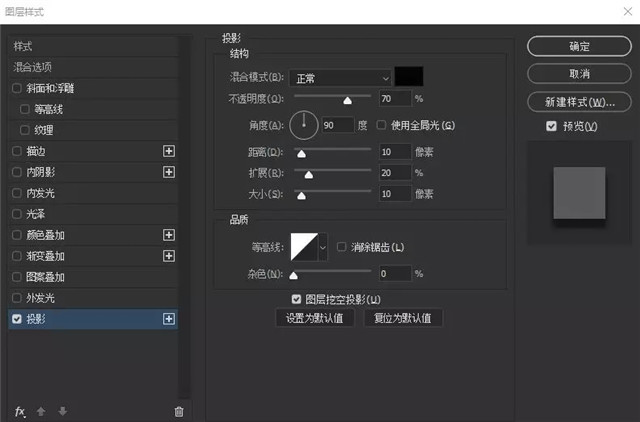Click the plus icon beside 颜色叠加

(169, 235)
